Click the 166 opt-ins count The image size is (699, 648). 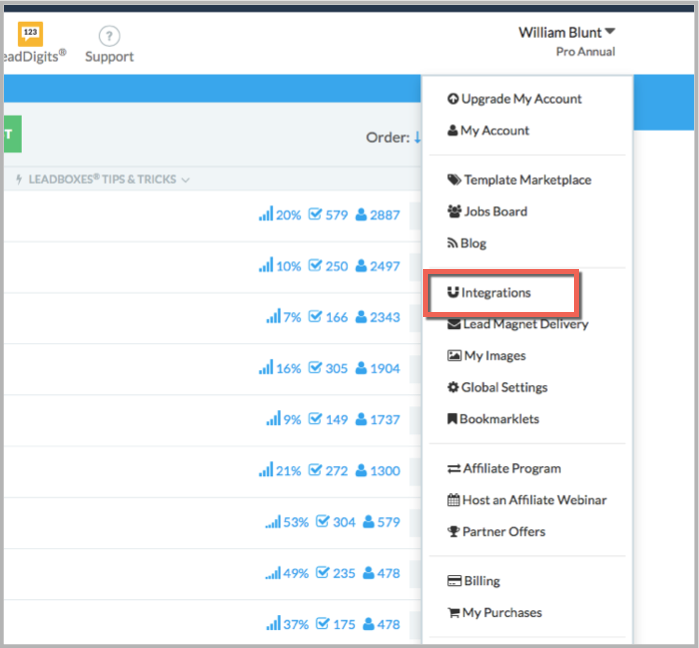coord(328,317)
